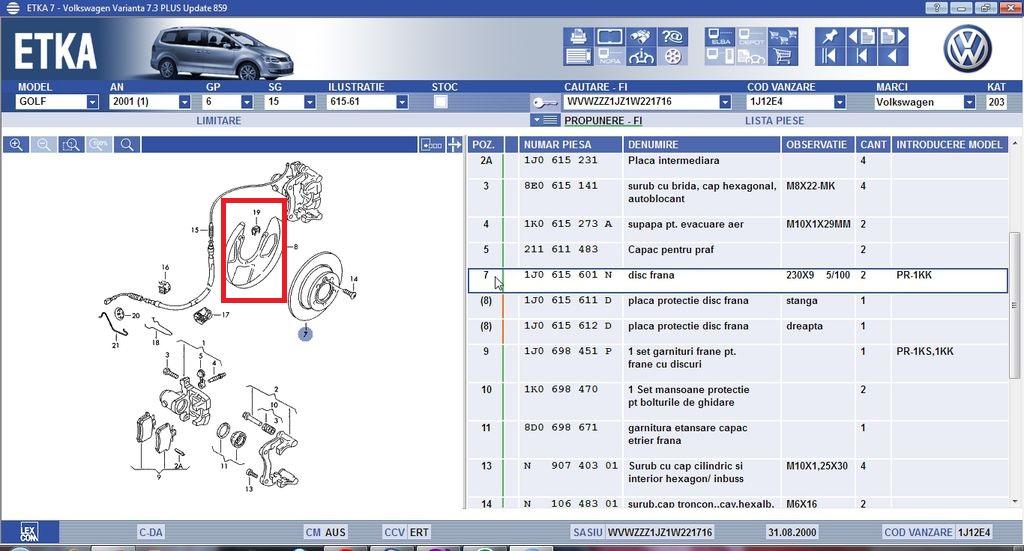This screenshot has height=551, width=1024.
Task: Select part row 1J0 615 601 N disc frana
Action: [x=738, y=281]
